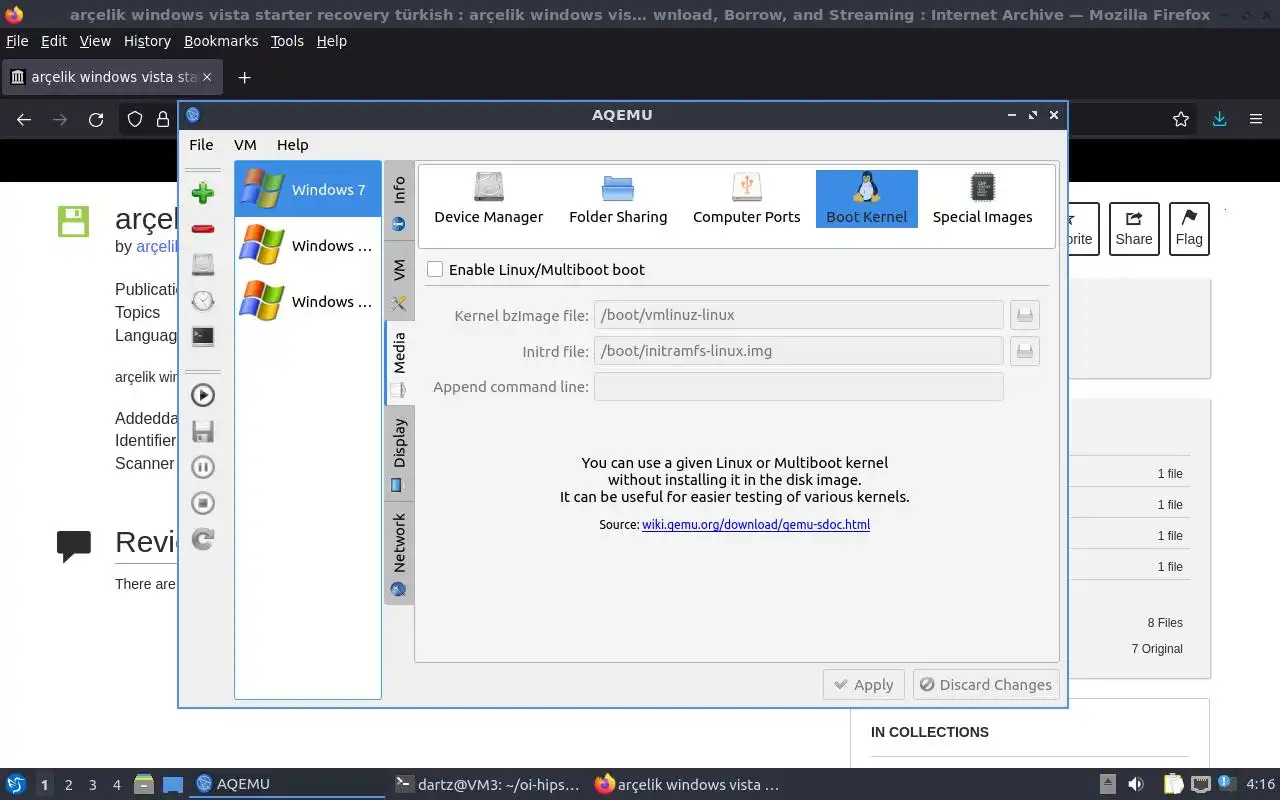Open Firefox downloads panel
The image size is (1280, 800).
(1219, 119)
